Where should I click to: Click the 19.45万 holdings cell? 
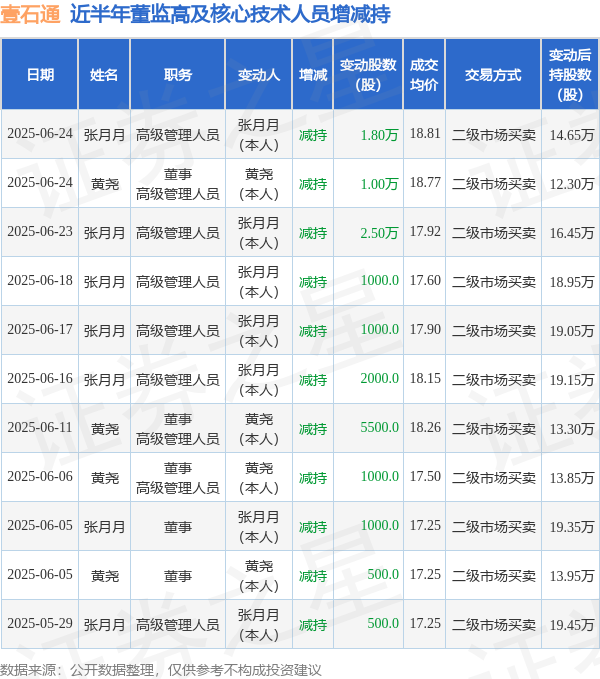point(571,624)
